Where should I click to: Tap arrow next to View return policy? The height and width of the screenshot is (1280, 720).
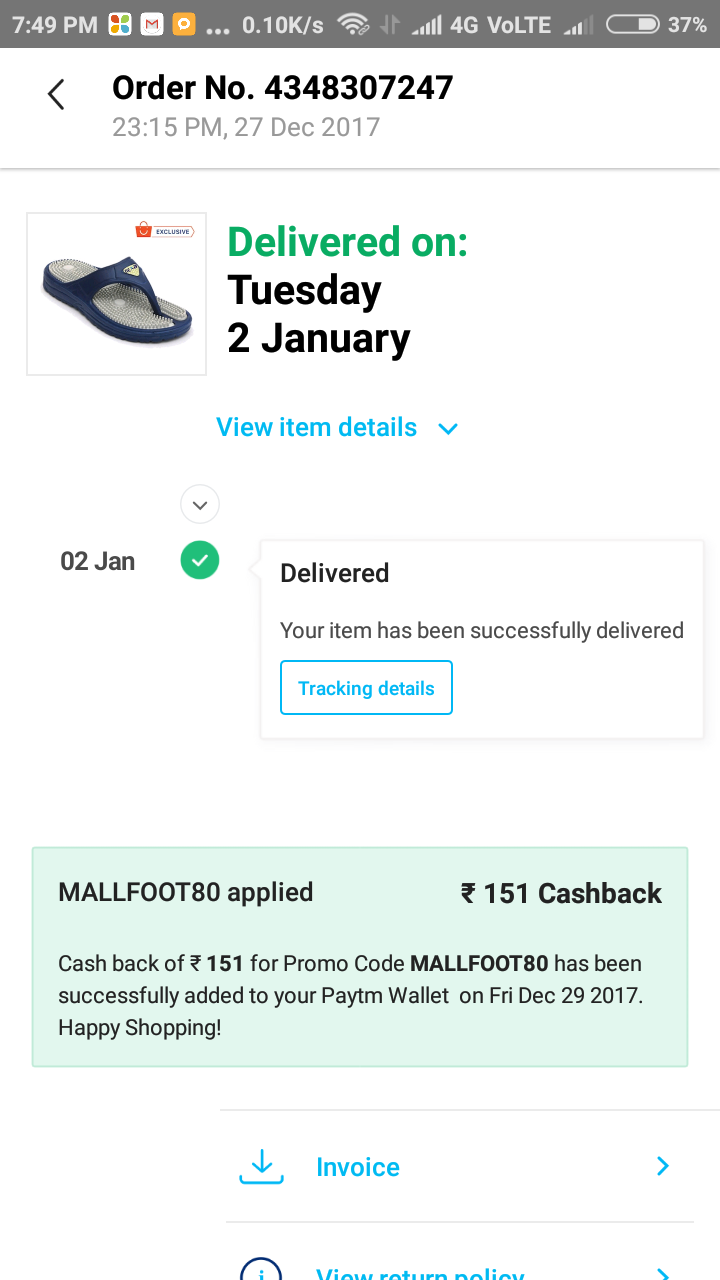click(662, 1273)
